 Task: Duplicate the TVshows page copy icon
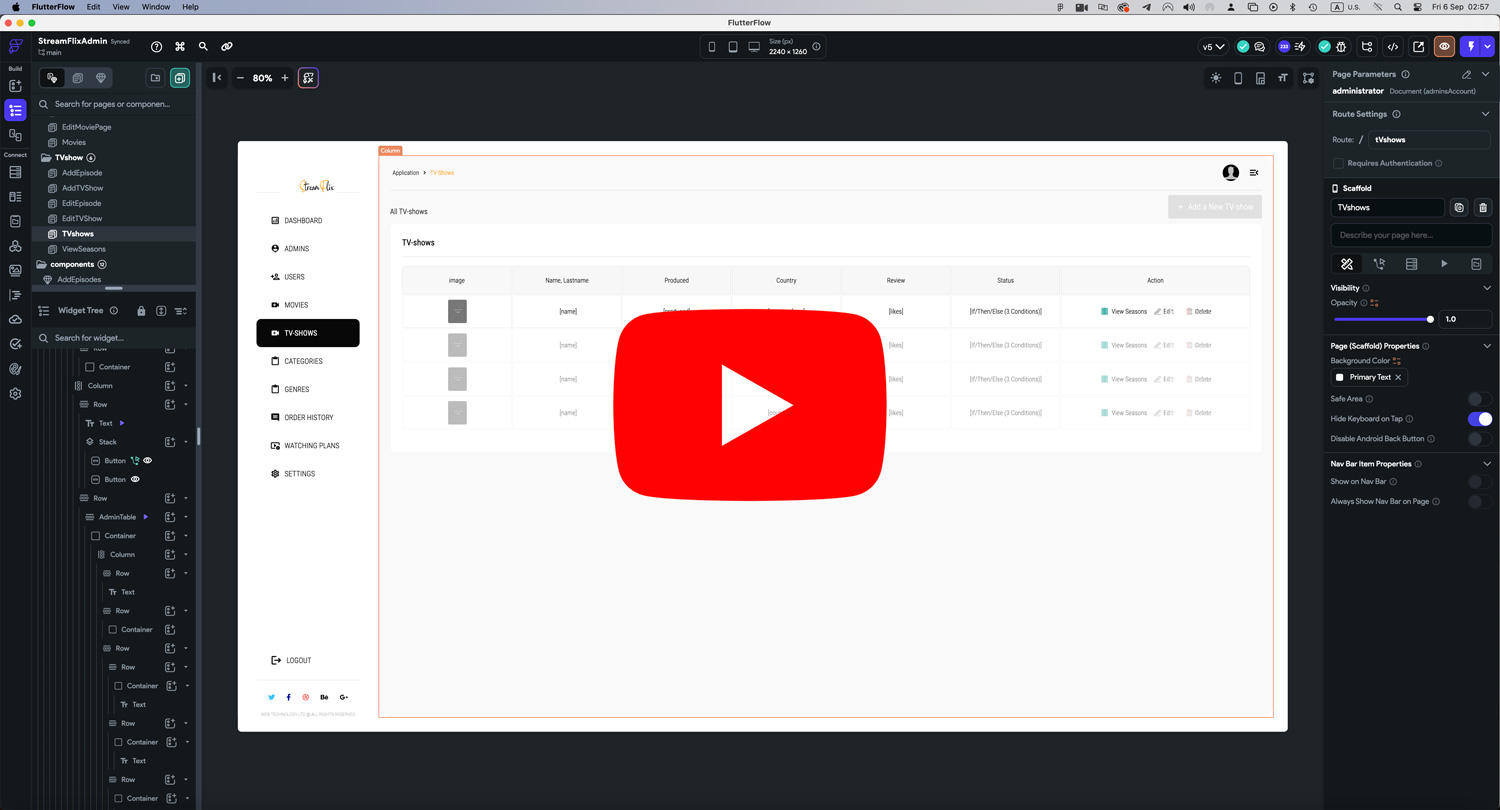(x=1459, y=208)
